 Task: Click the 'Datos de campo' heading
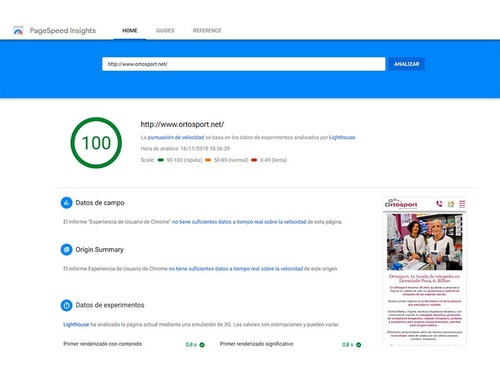click(100, 203)
